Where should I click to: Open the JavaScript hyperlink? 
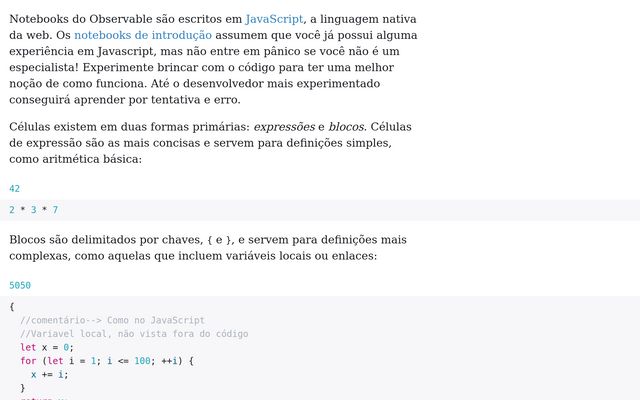pos(274,19)
